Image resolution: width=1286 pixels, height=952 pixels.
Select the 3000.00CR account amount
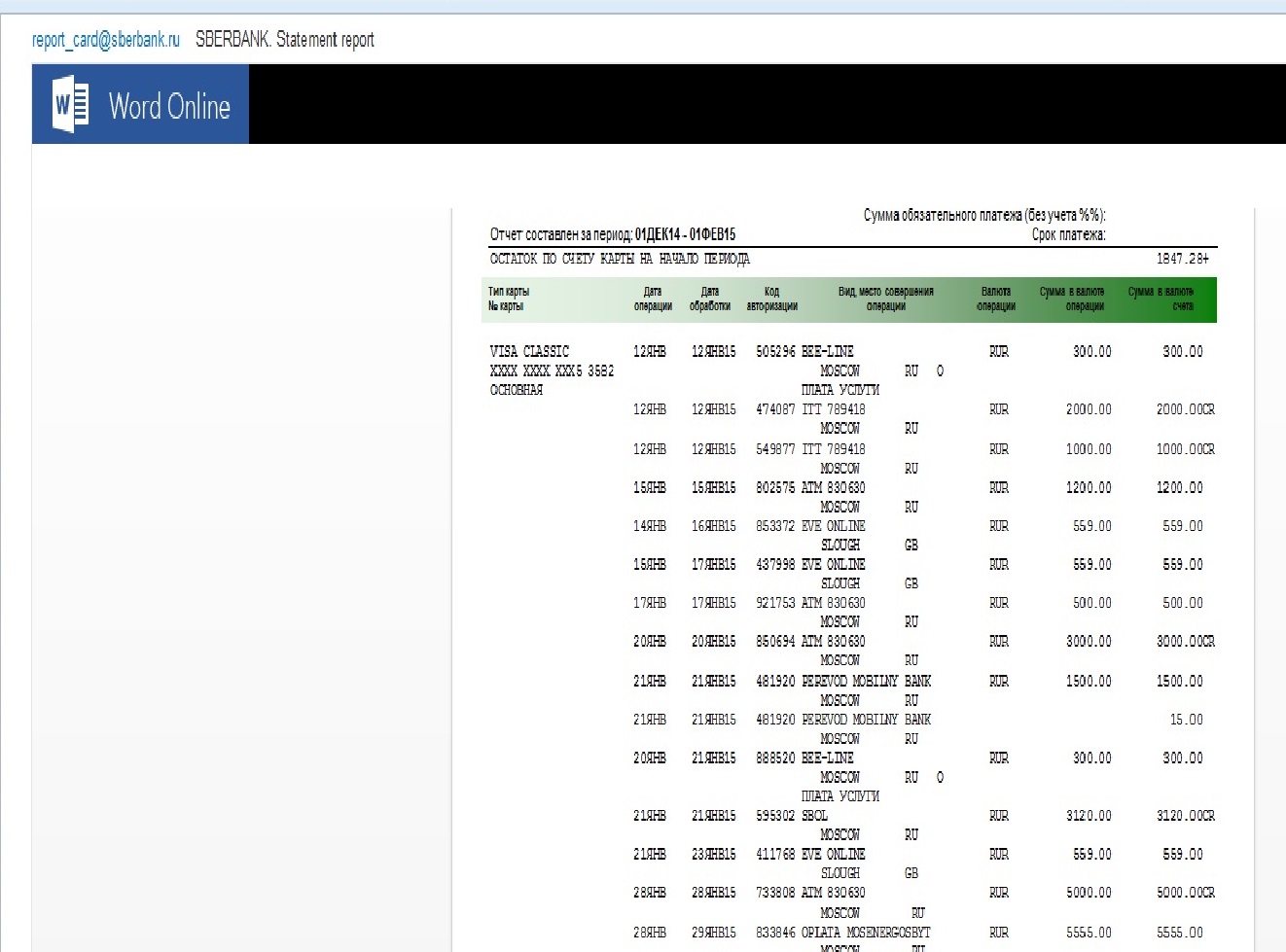pyautogui.click(x=1185, y=642)
